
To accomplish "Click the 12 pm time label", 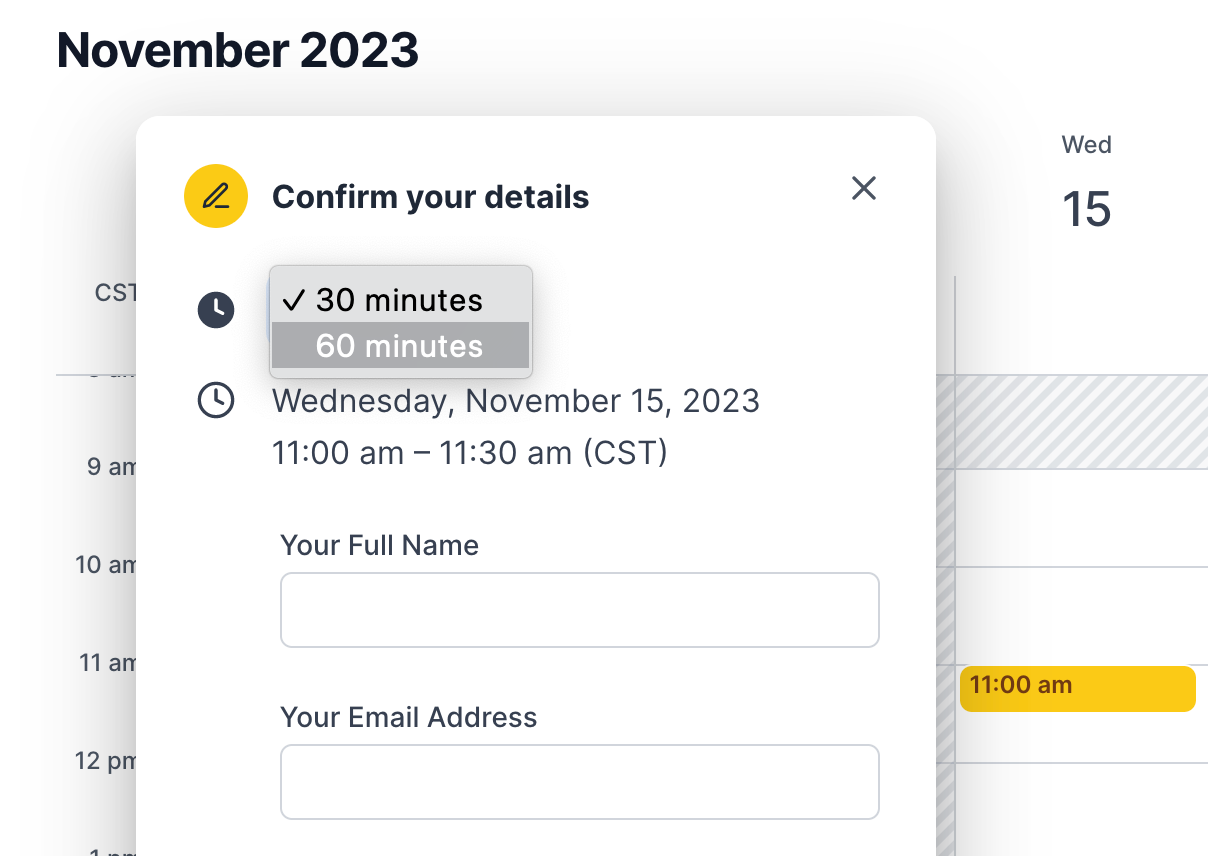I will (106, 761).
